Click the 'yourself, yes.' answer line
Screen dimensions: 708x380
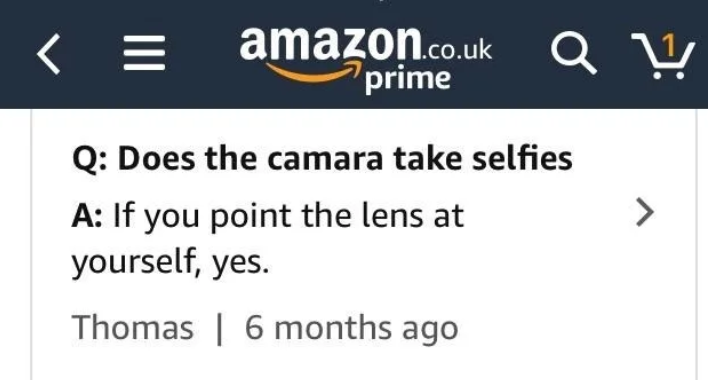170,263
